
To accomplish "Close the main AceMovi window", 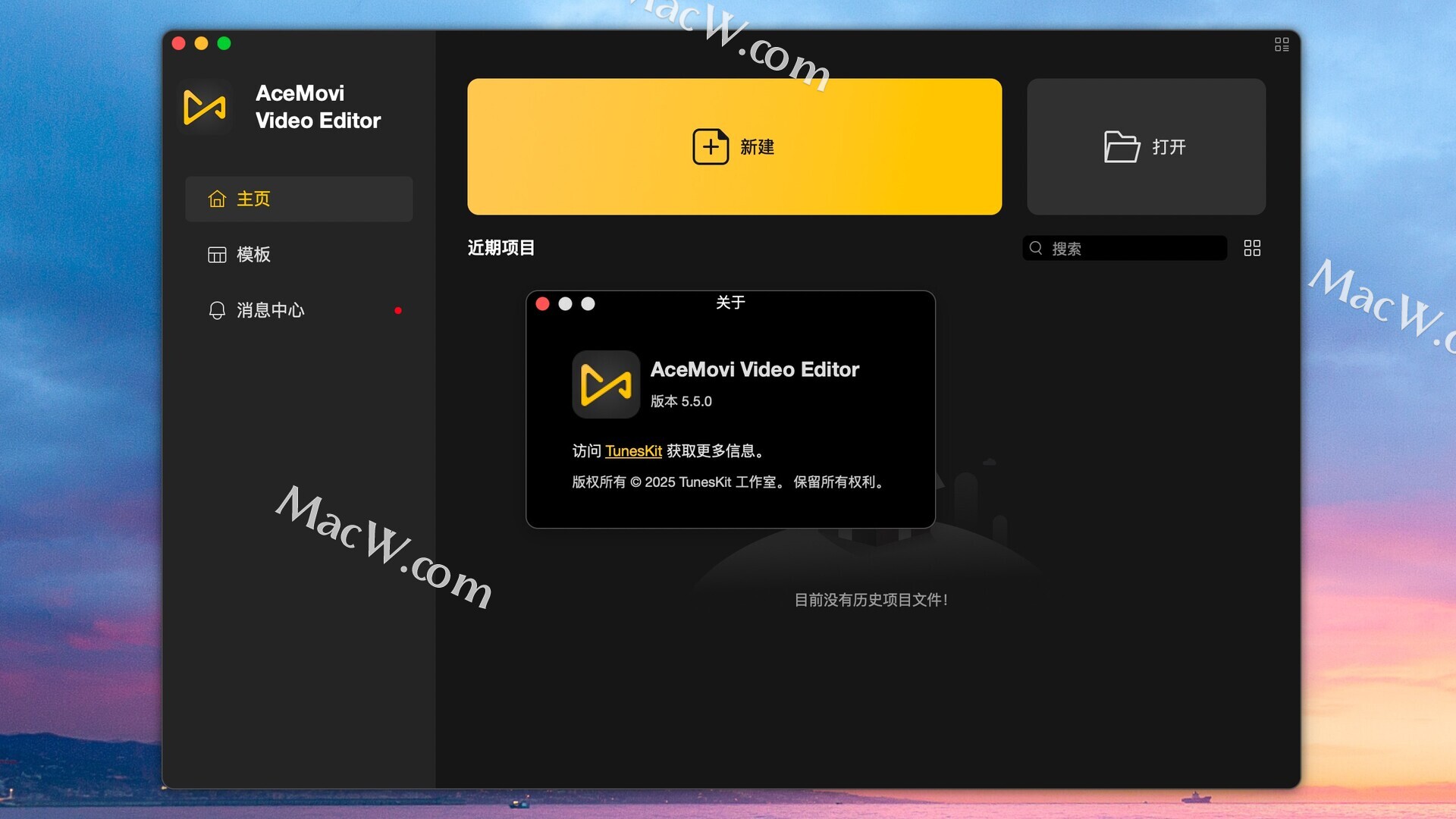I will (x=179, y=43).
